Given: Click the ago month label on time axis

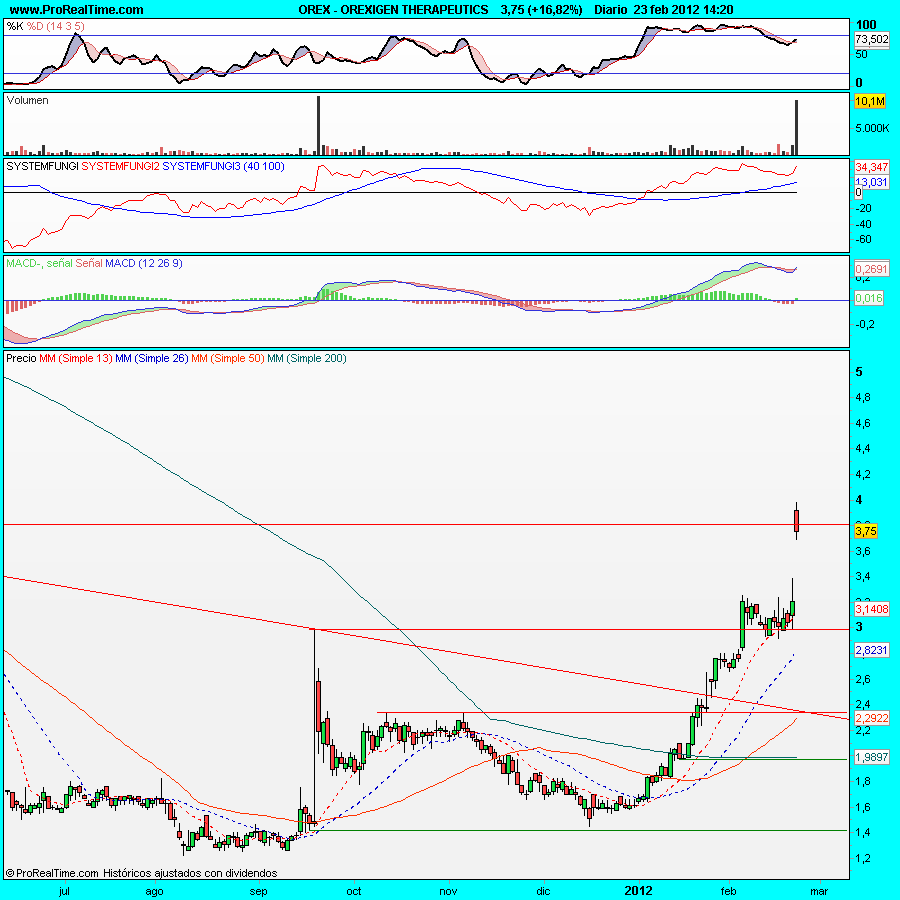Looking at the screenshot, I should 154,892.
